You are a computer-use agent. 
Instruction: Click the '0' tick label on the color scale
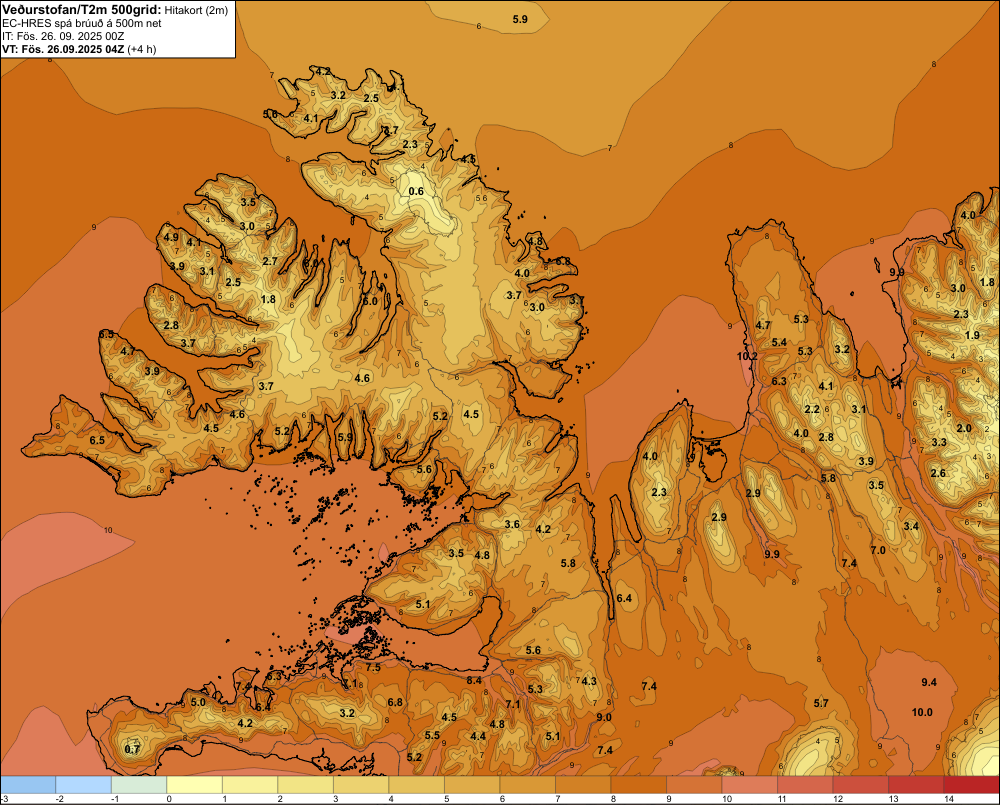pyautogui.click(x=169, y=799)
